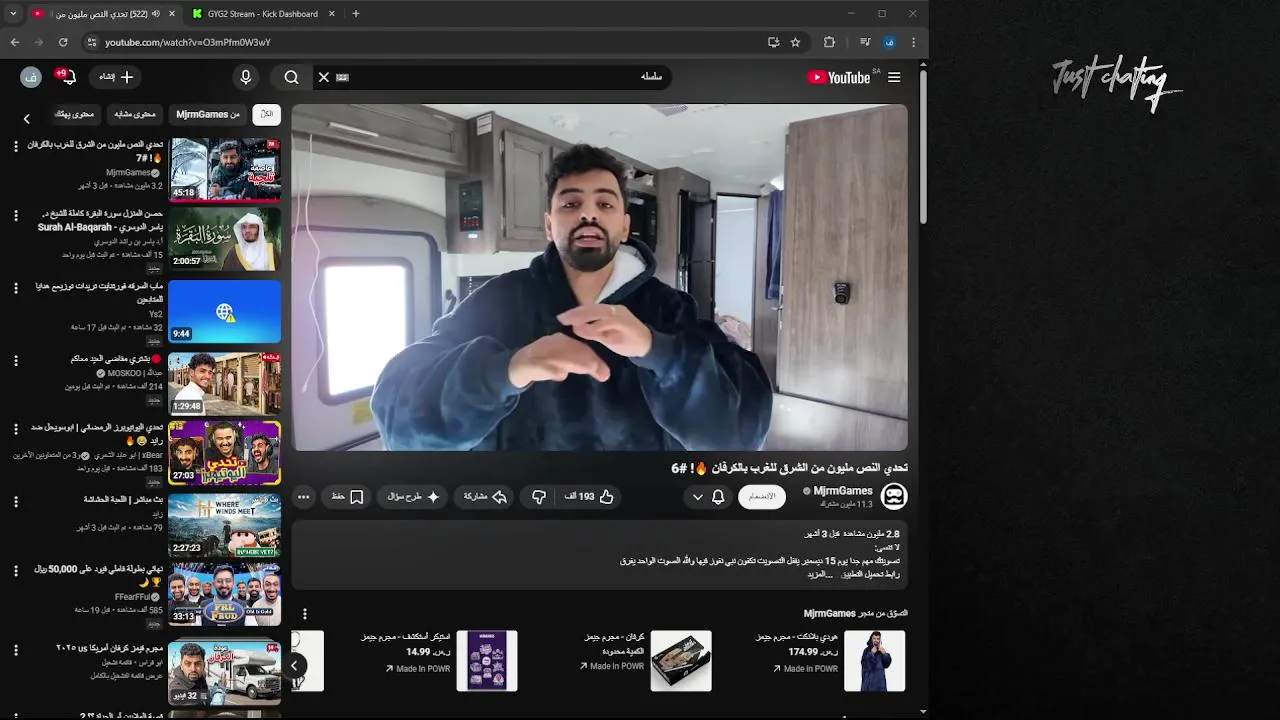Open the MjrmGames channel name link

pyautogui.click(x=843, y=491)
